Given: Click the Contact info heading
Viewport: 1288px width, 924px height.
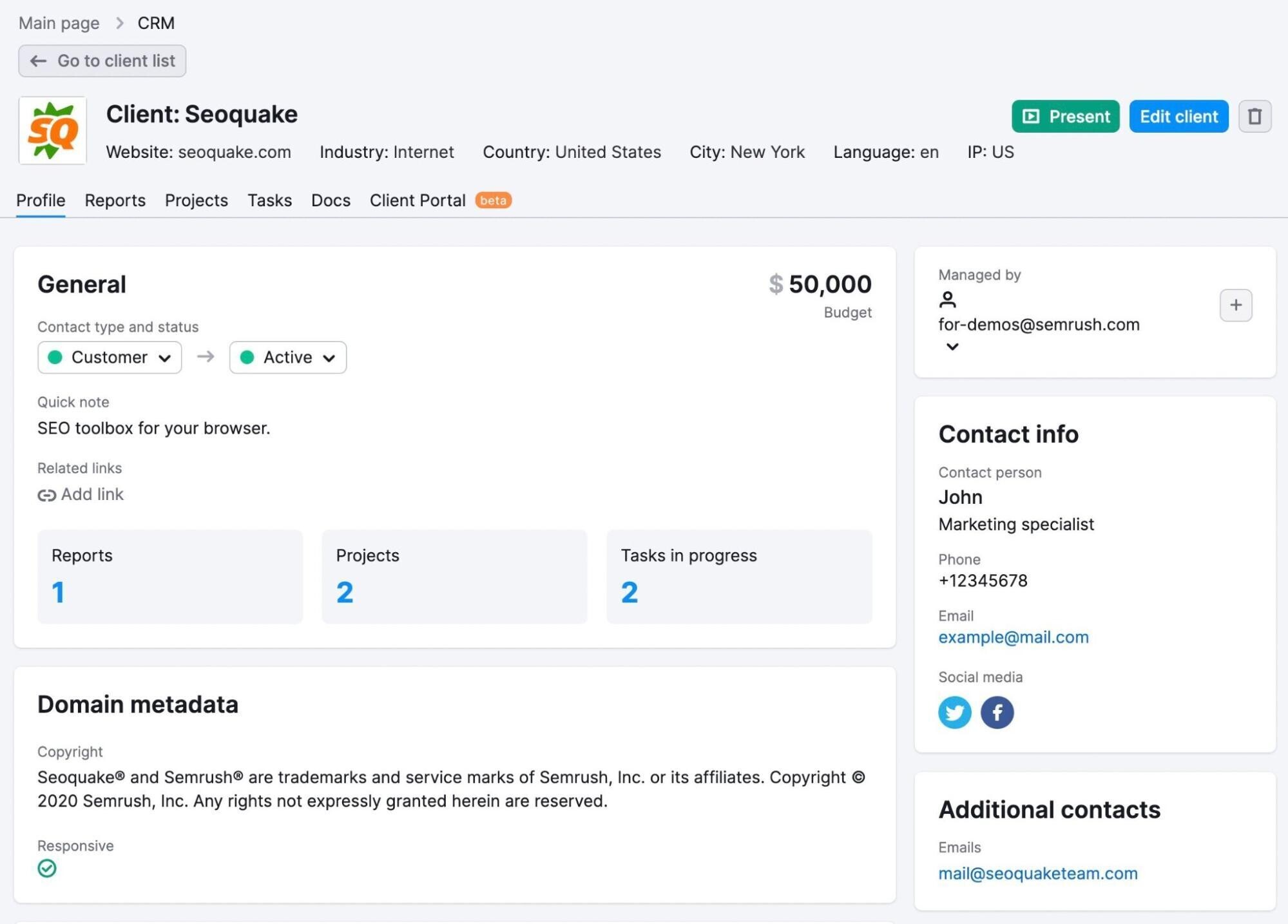Looking at the screenshot, I should [x=1008, y=434].
